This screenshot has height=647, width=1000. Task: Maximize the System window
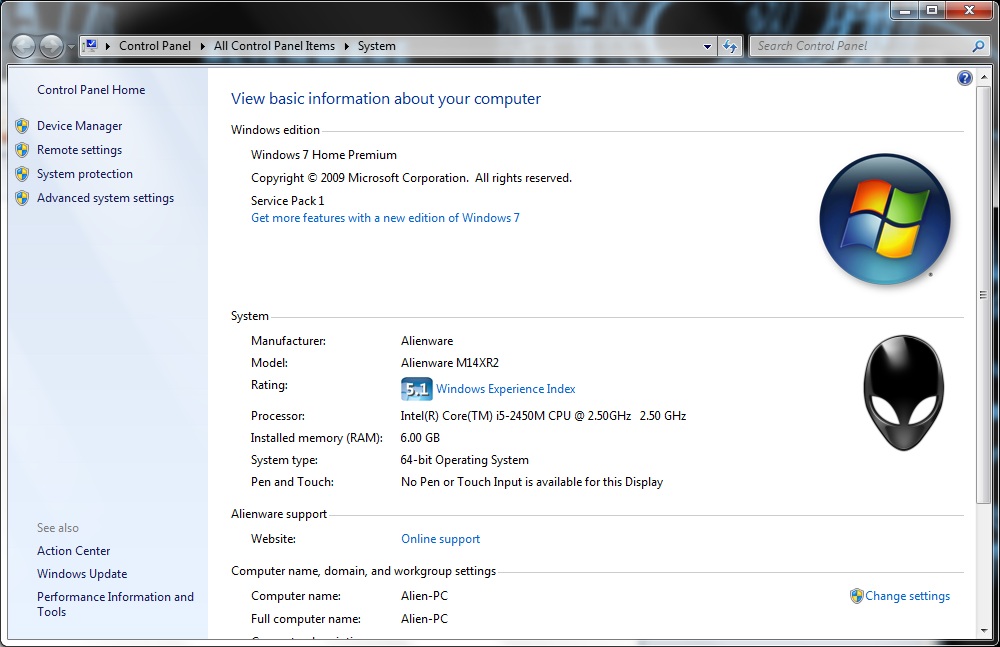pos(932,10)
